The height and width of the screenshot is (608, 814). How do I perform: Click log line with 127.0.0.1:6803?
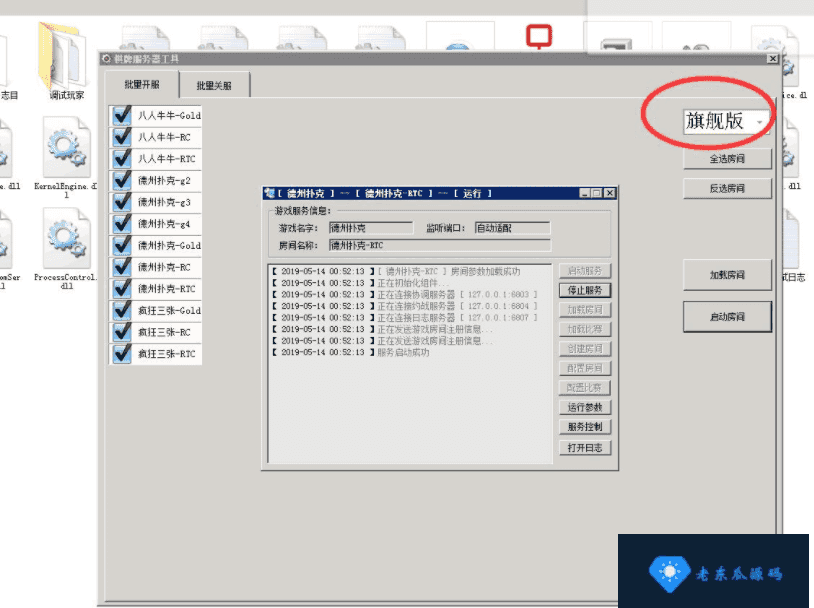coord(405,294)
